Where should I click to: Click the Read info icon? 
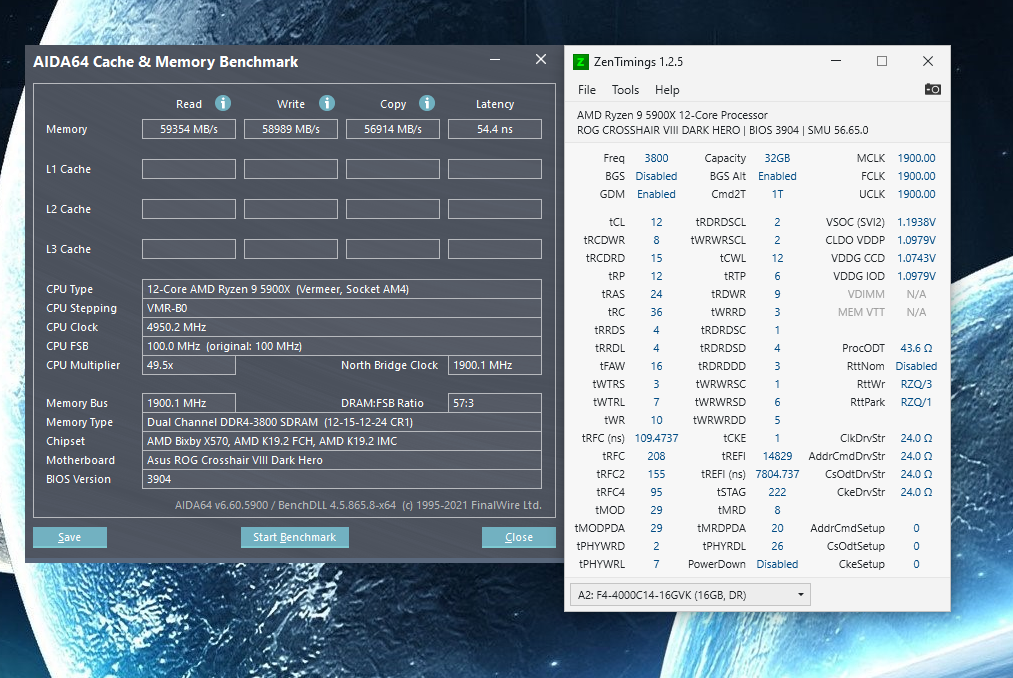223,103
